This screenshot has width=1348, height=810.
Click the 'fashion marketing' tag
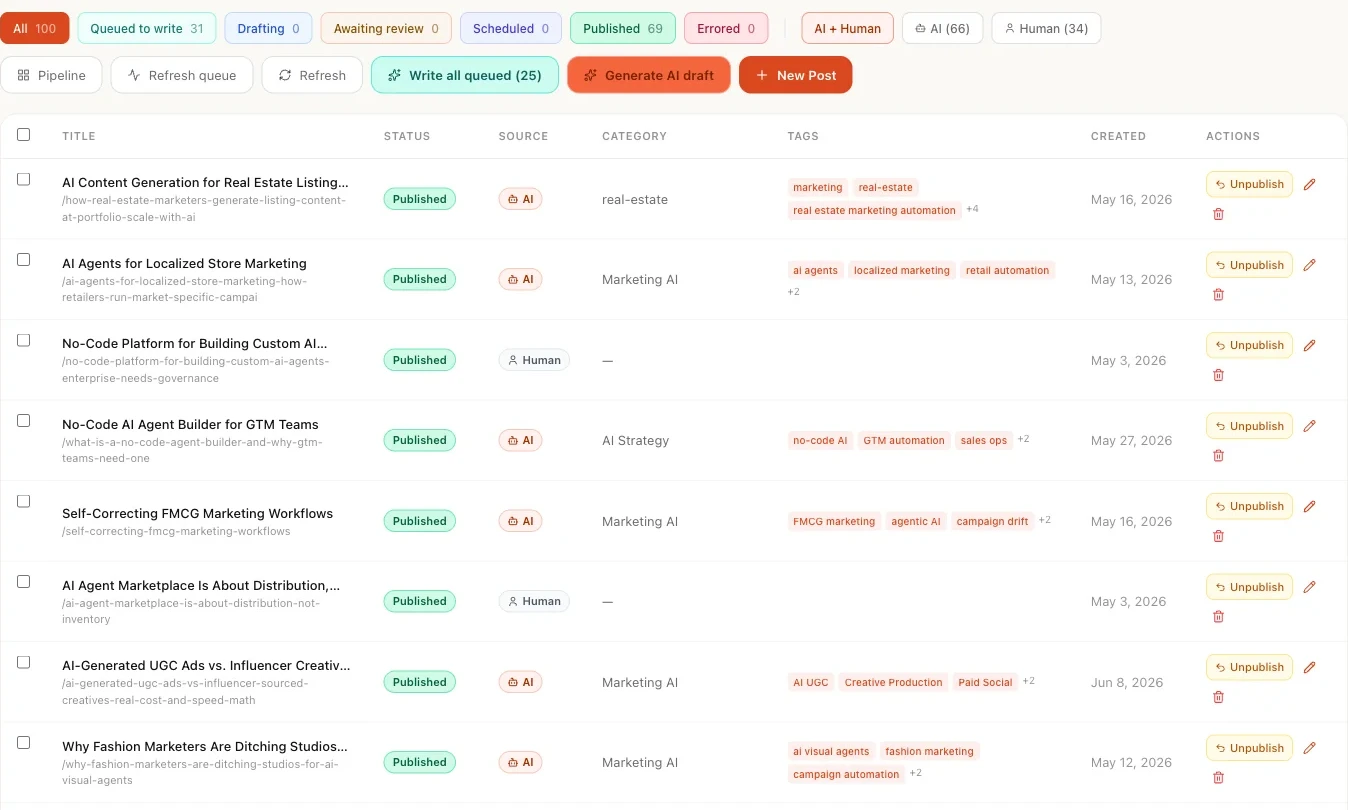[x=929, y=751]
